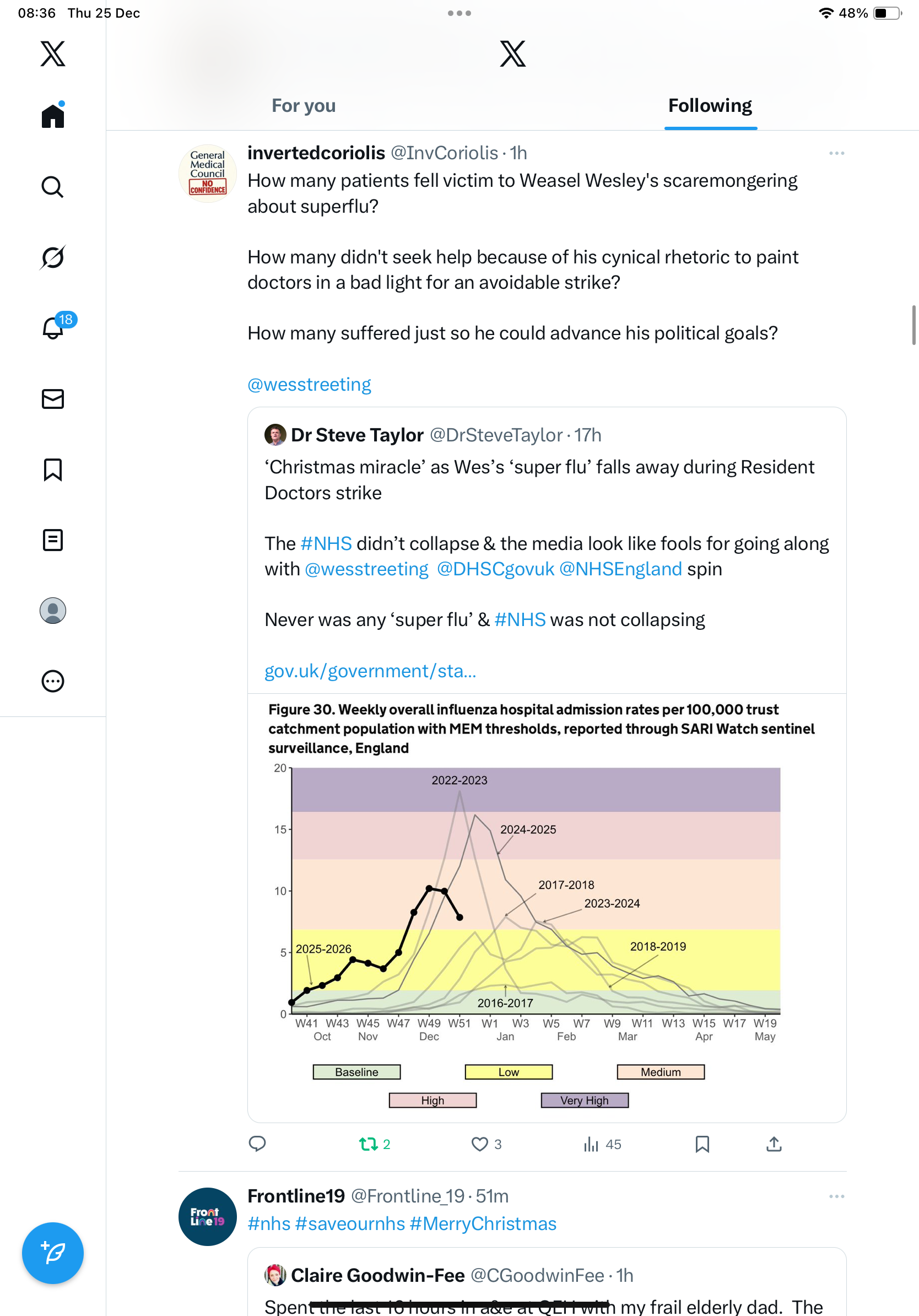Open Lists icon in sidebar

[53, 540]
